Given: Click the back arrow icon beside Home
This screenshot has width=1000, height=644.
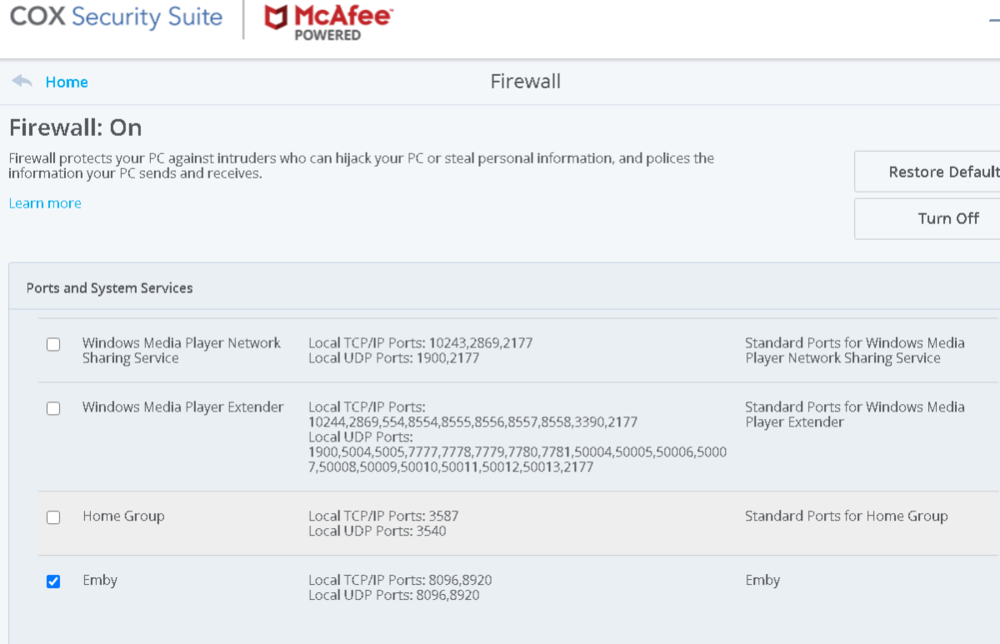Looking at the screenshot, I should click(22, 81).
